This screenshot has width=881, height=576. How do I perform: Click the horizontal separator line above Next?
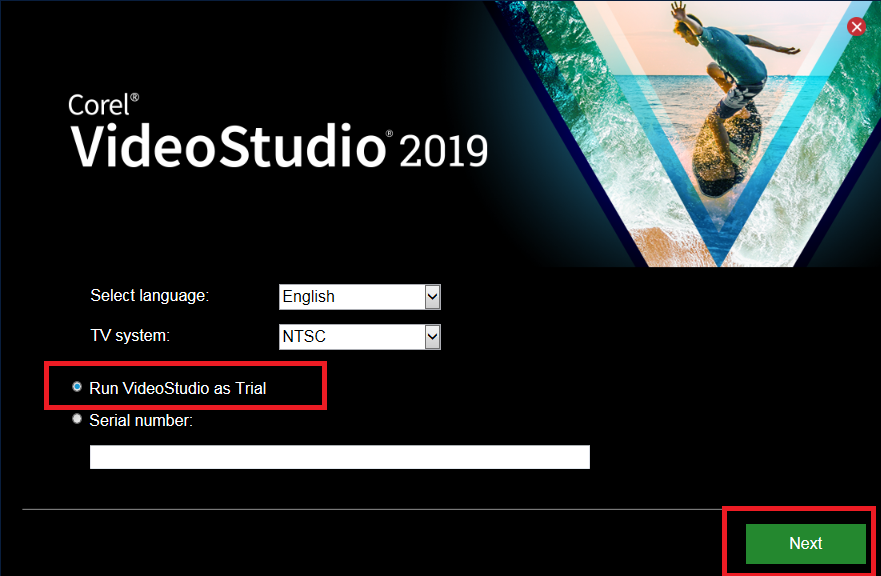click(370, 510)
